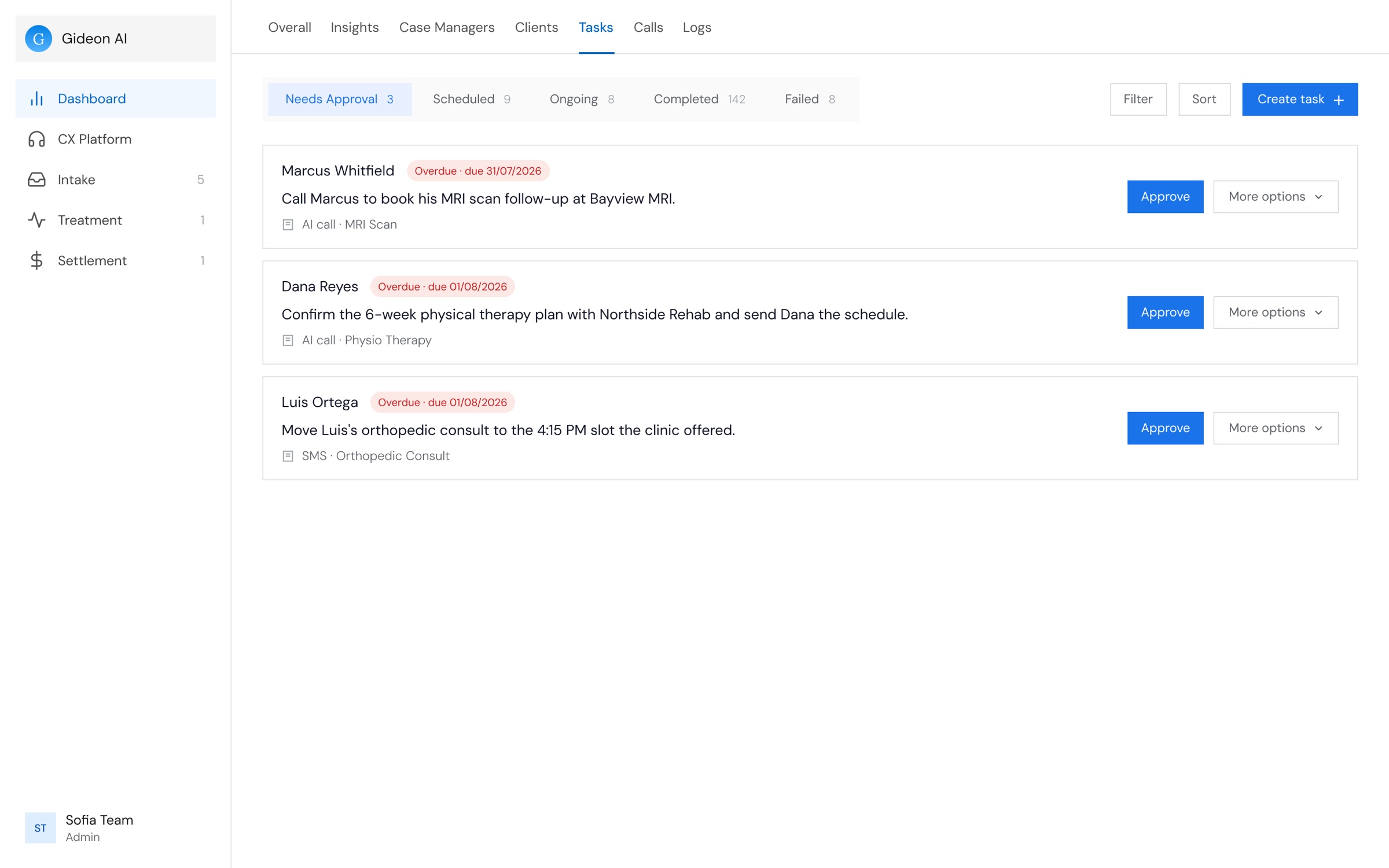Click the Marcus Whitfield client name
The image size is (1389, 868).
pyautogui.click(x=338, y=171)
